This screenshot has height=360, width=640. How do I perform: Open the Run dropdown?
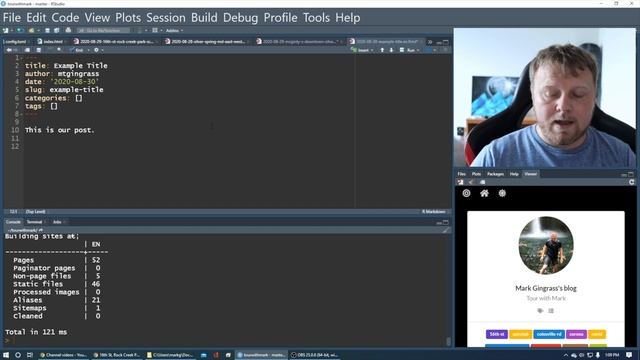pyautogui.click(x=410, y=50)
